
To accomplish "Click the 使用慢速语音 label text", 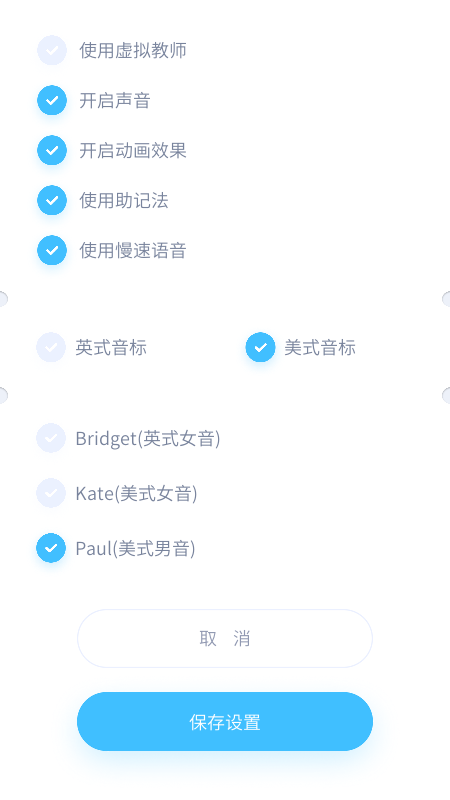I will (x=133, y=250).
